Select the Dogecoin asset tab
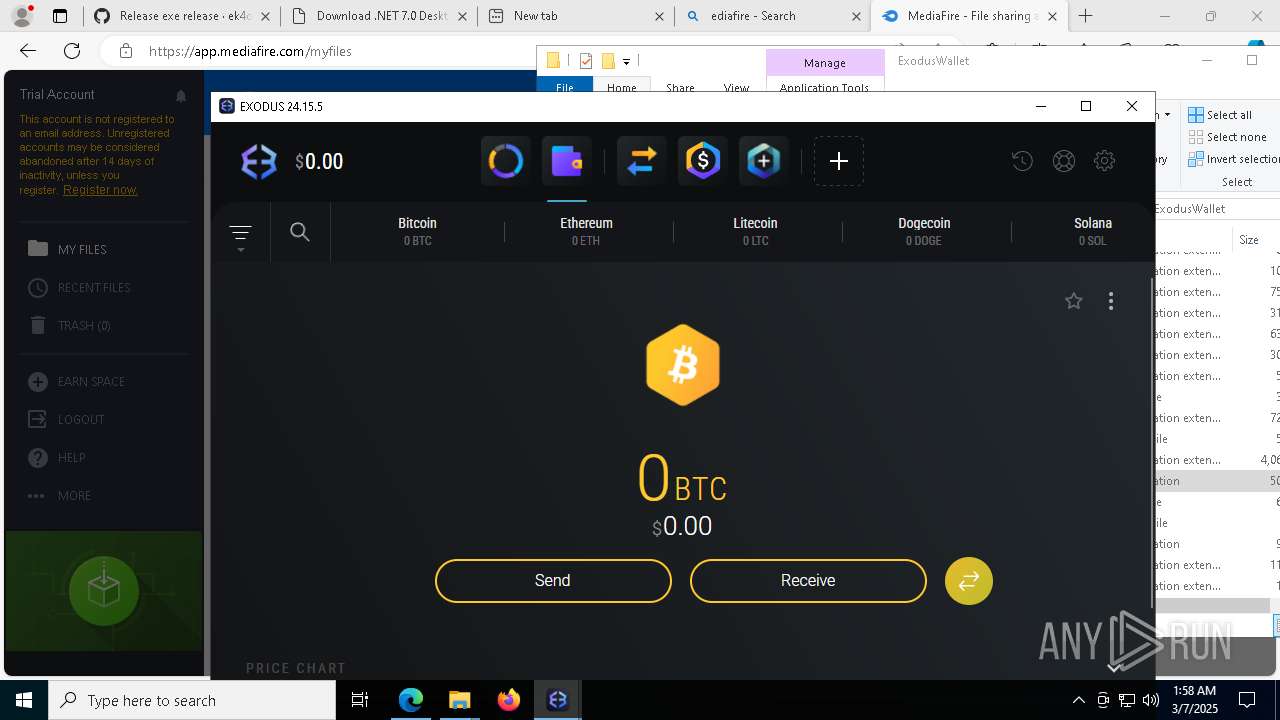This screenshot has width=1280, height=720. (924, 232)
